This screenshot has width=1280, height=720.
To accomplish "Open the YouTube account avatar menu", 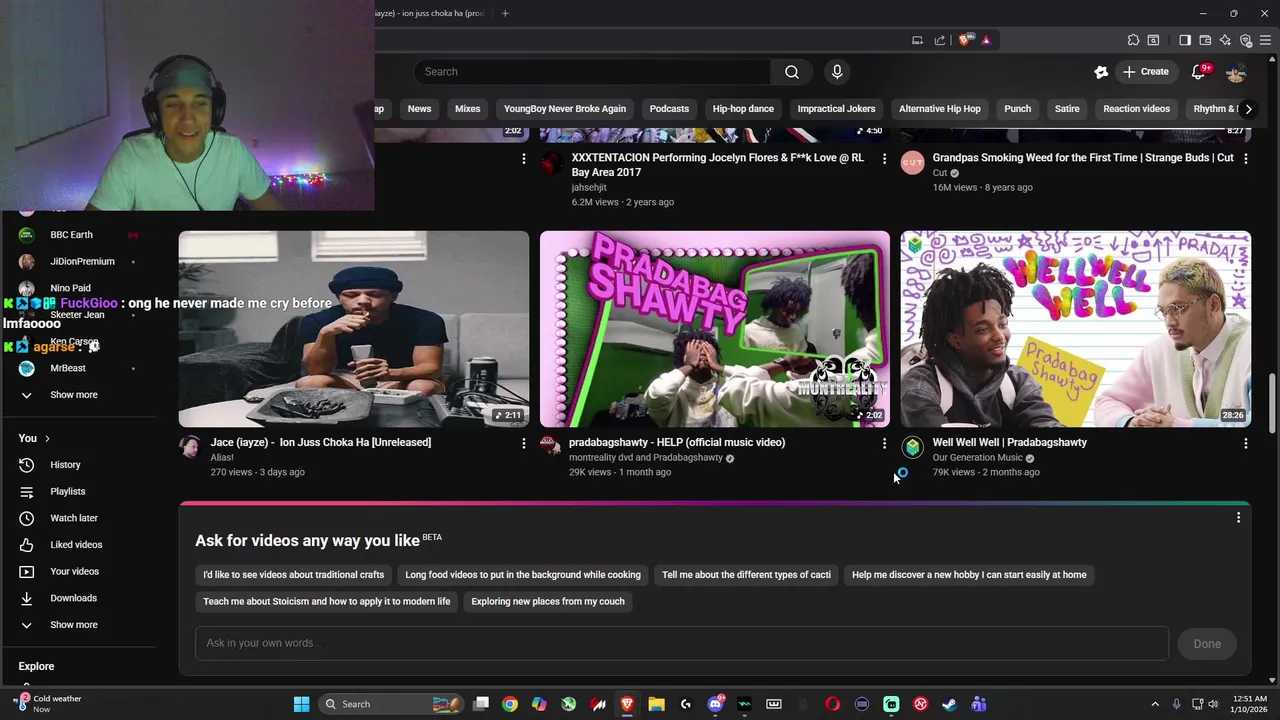I will click(x=1236, y=72).
